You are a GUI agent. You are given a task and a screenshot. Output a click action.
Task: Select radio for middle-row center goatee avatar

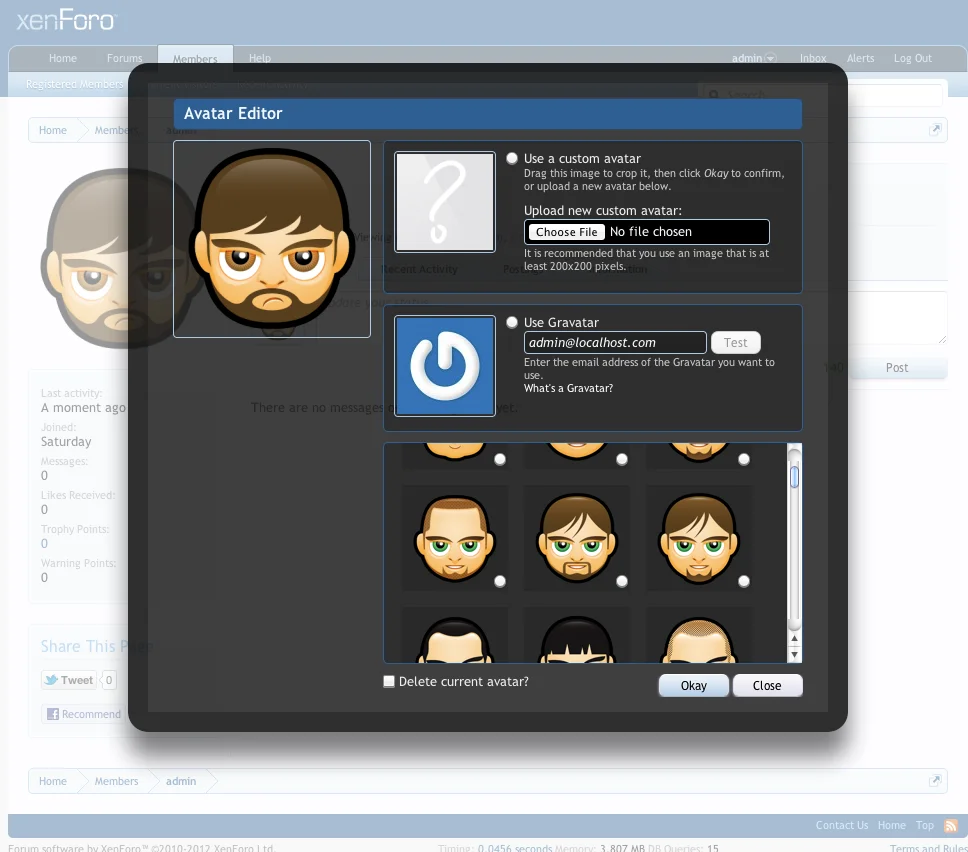click(x=622, y=581)
